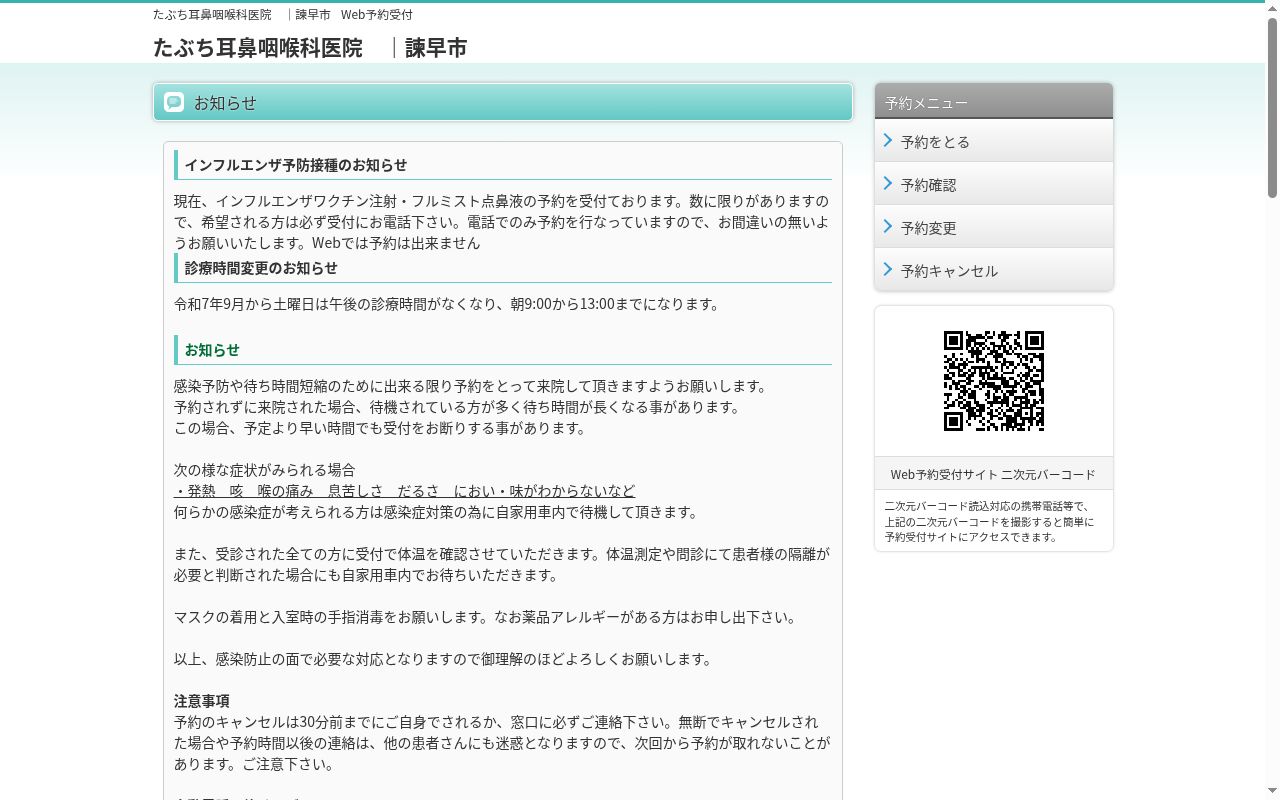This screenshot has height=800, width=1280.
Task: Click the chevron arrow next to 予約キャンセル
Action: pyautogui.click(x=888, y=270)
